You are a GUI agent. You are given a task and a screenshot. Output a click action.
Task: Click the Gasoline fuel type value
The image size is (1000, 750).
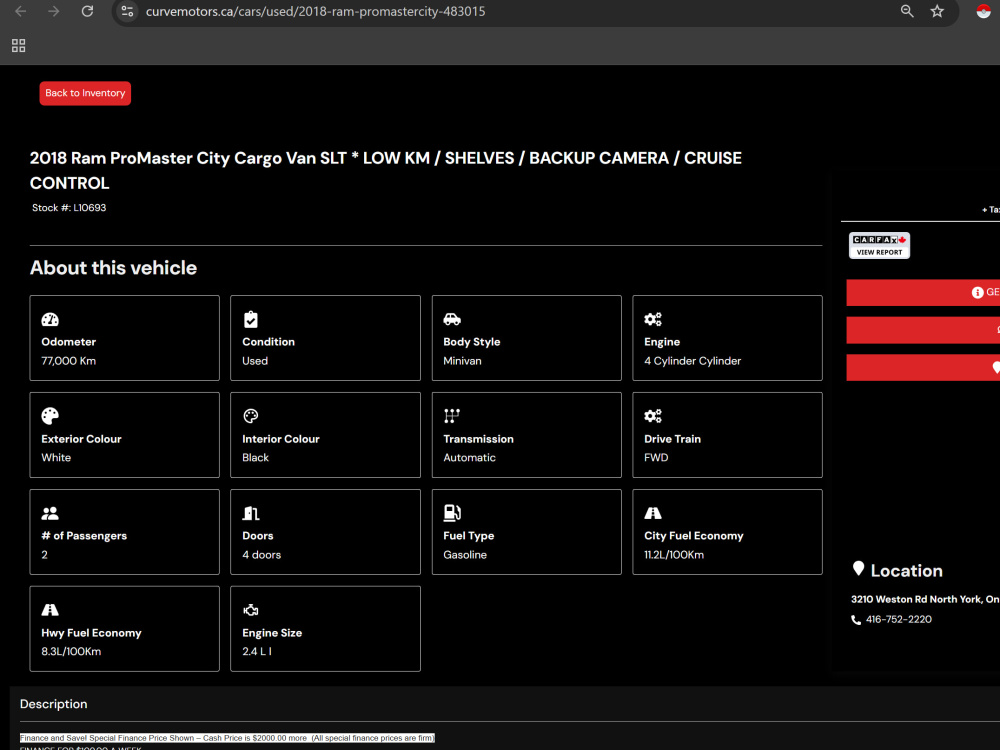click(x=465, y=555)
